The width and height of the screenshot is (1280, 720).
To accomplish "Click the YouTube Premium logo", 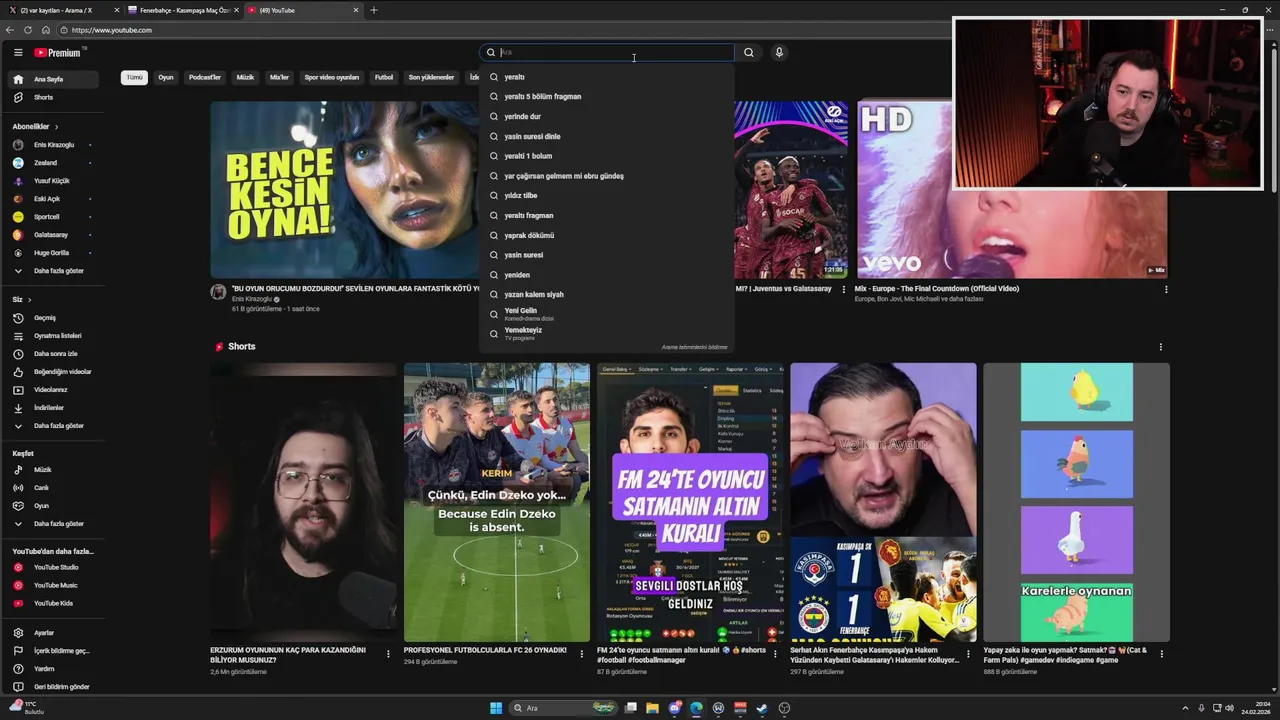I will pyautogui.click(x=58, y=52).
